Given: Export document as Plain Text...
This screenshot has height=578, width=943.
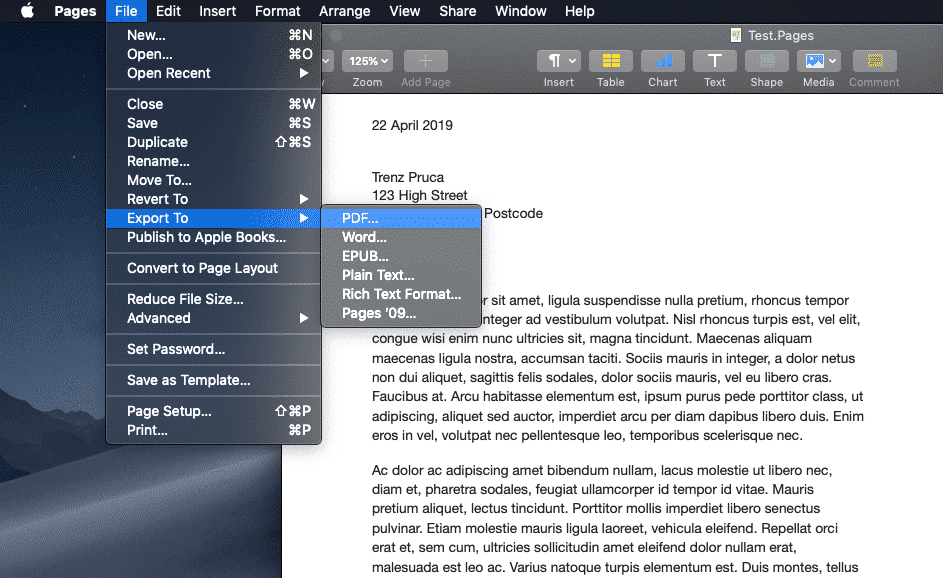Looking at the screenshot, I should point(401,275).
